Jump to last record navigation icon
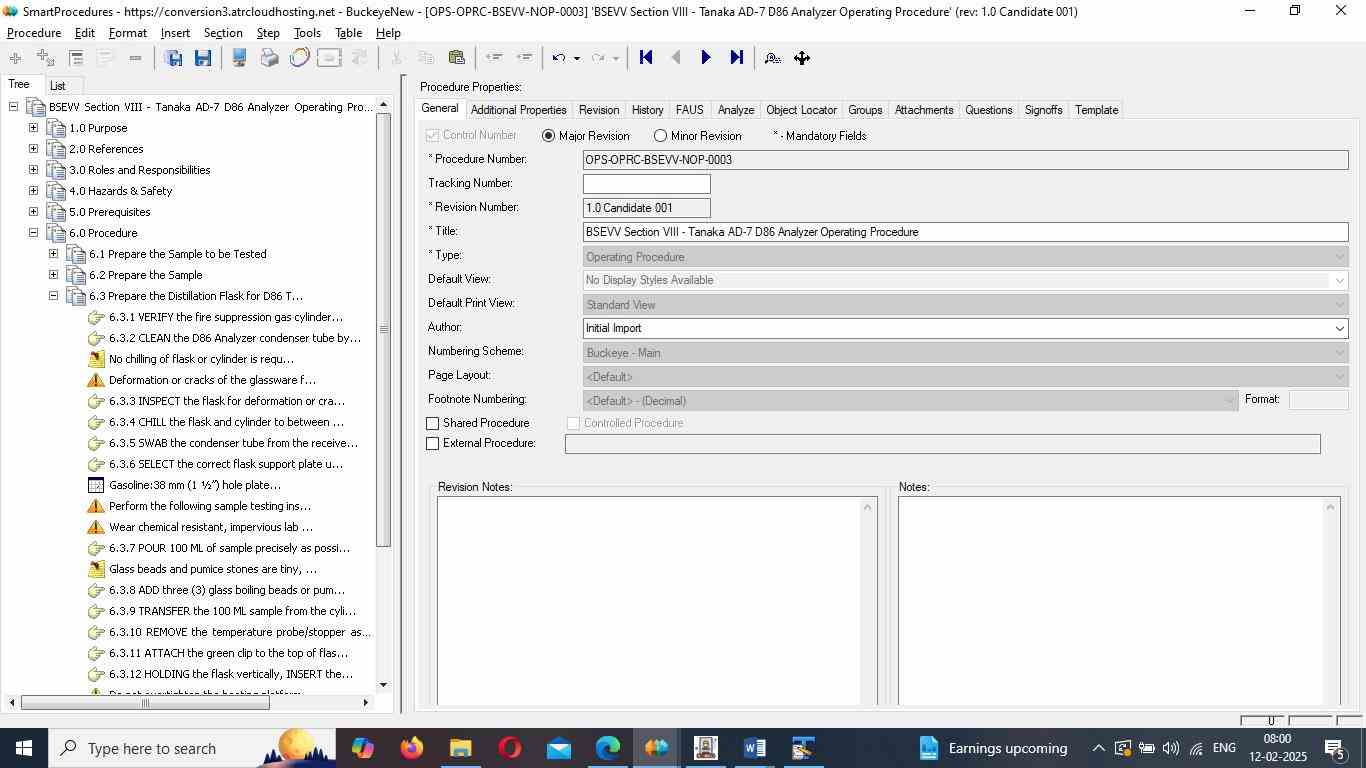The image size is (1366, 768). pyautogui.click(x=737, y=58)
